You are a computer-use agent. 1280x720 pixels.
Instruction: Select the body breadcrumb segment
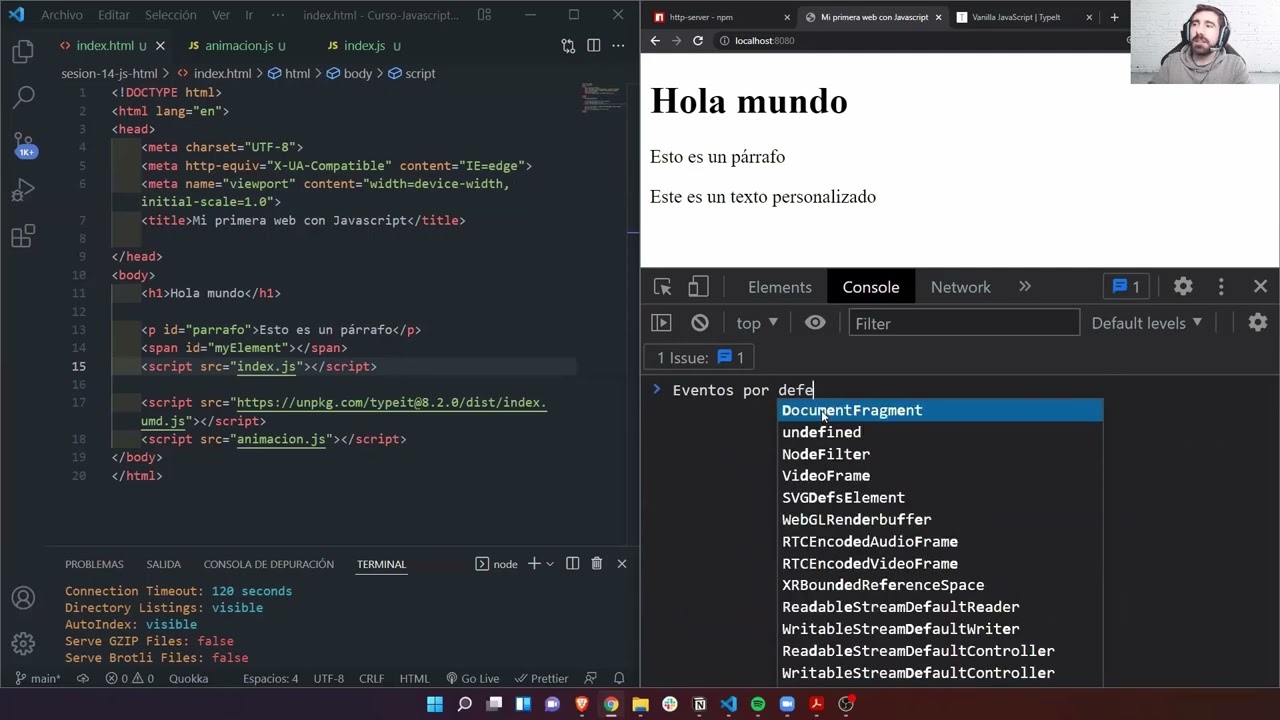(349, 74)
